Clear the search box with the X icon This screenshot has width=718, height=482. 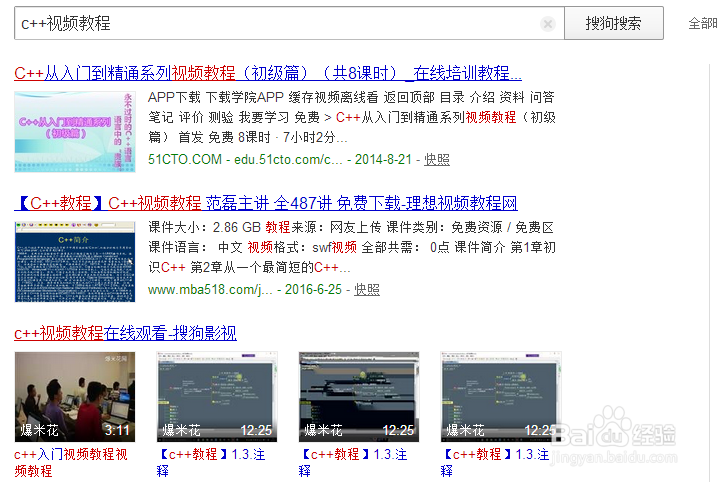[x=548, y=23]
